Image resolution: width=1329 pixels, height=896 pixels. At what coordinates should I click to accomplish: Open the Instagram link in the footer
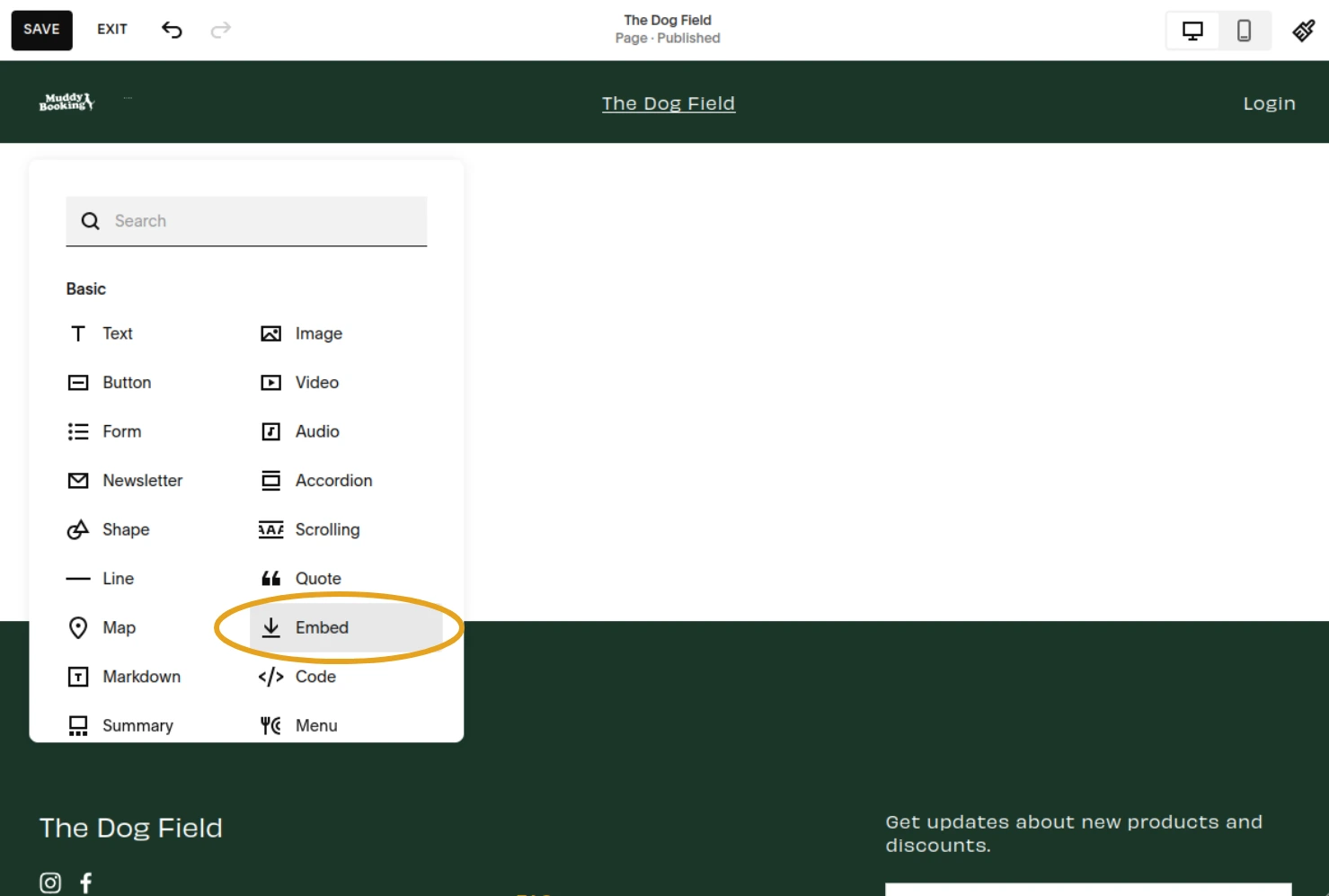click(49, 883)
